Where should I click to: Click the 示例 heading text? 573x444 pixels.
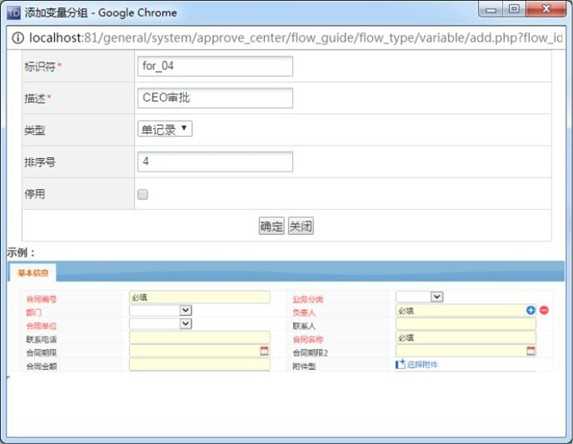pyautogui.click(x=21, y=253)
